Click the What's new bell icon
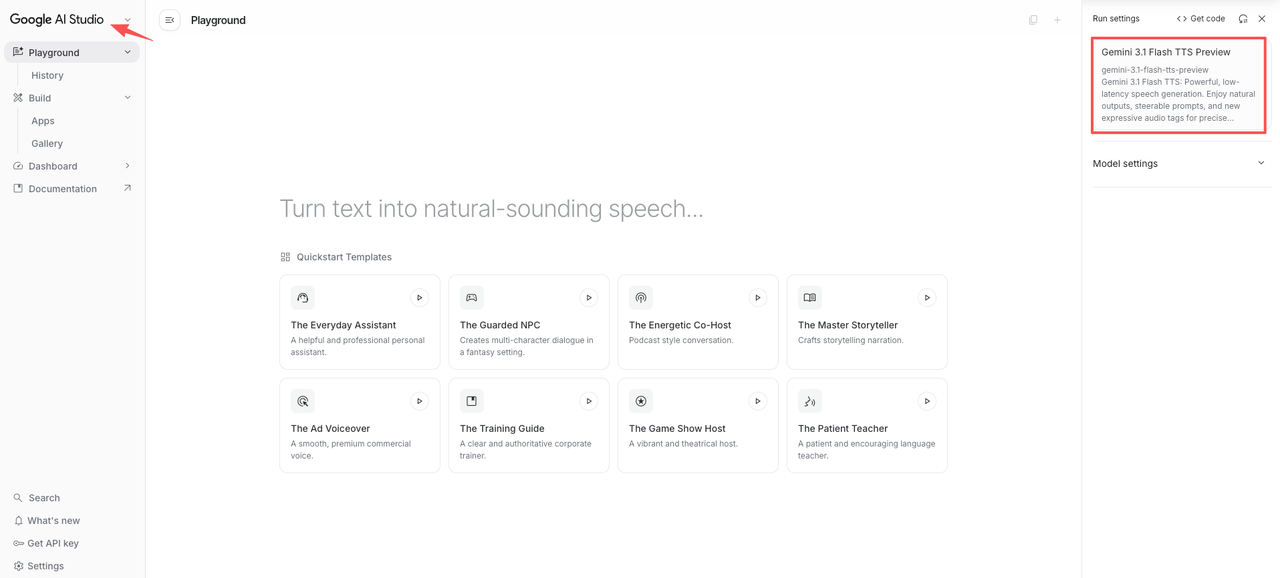1280x578 pixels. [x=18, y=521]
